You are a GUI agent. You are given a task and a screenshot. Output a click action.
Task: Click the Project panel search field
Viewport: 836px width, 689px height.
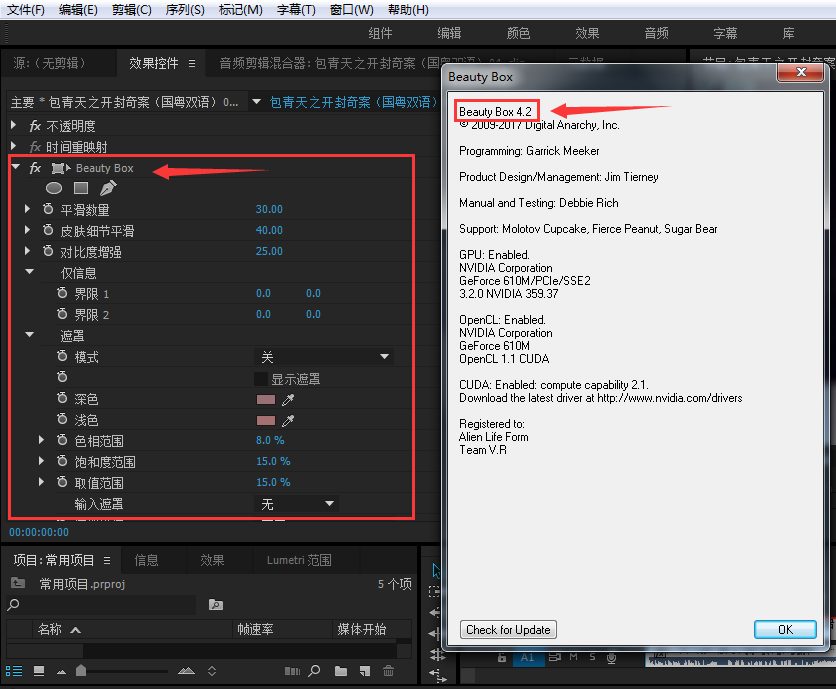click(x=100, y=604)
